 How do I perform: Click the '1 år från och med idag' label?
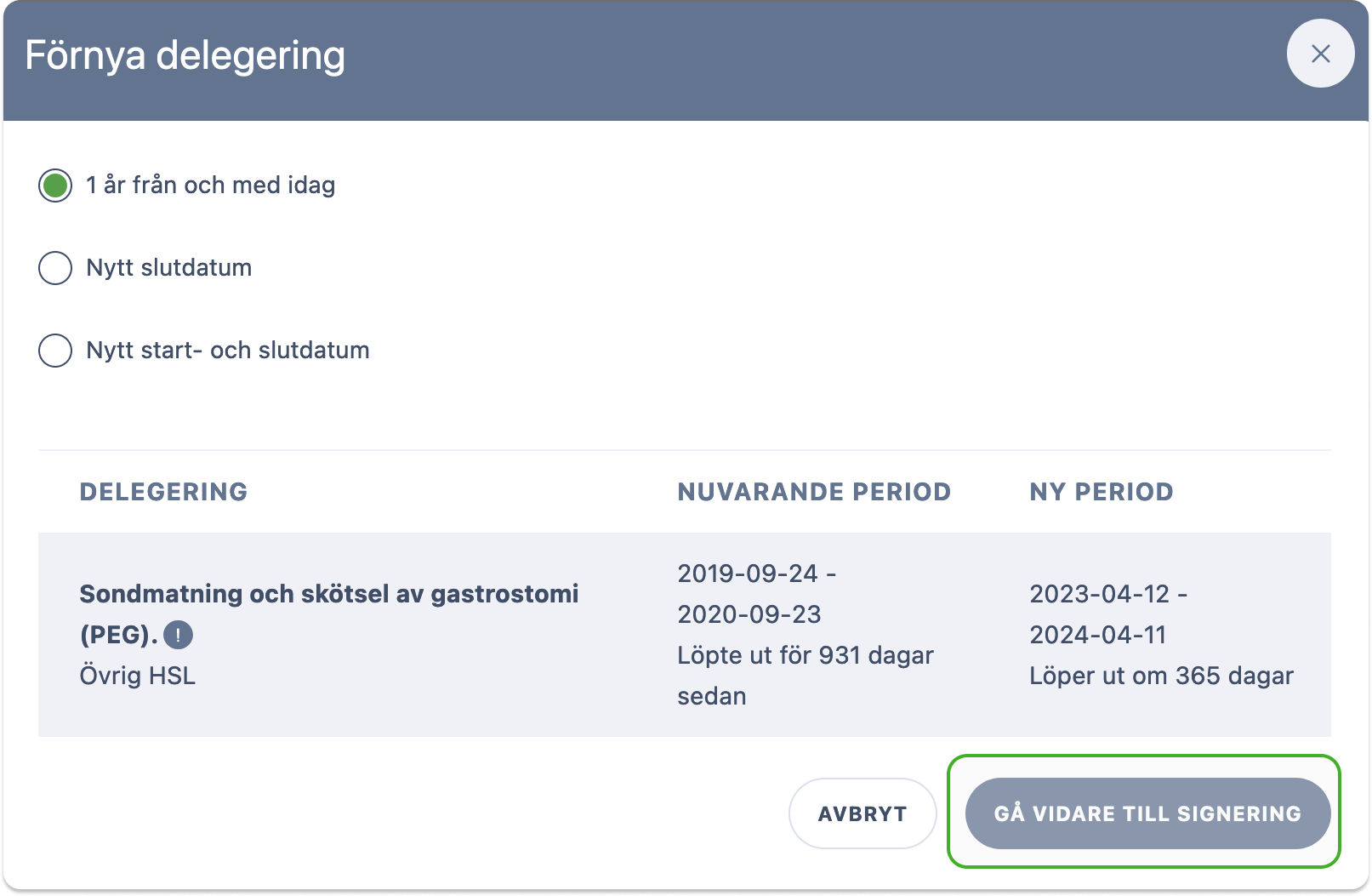(211, 185)
